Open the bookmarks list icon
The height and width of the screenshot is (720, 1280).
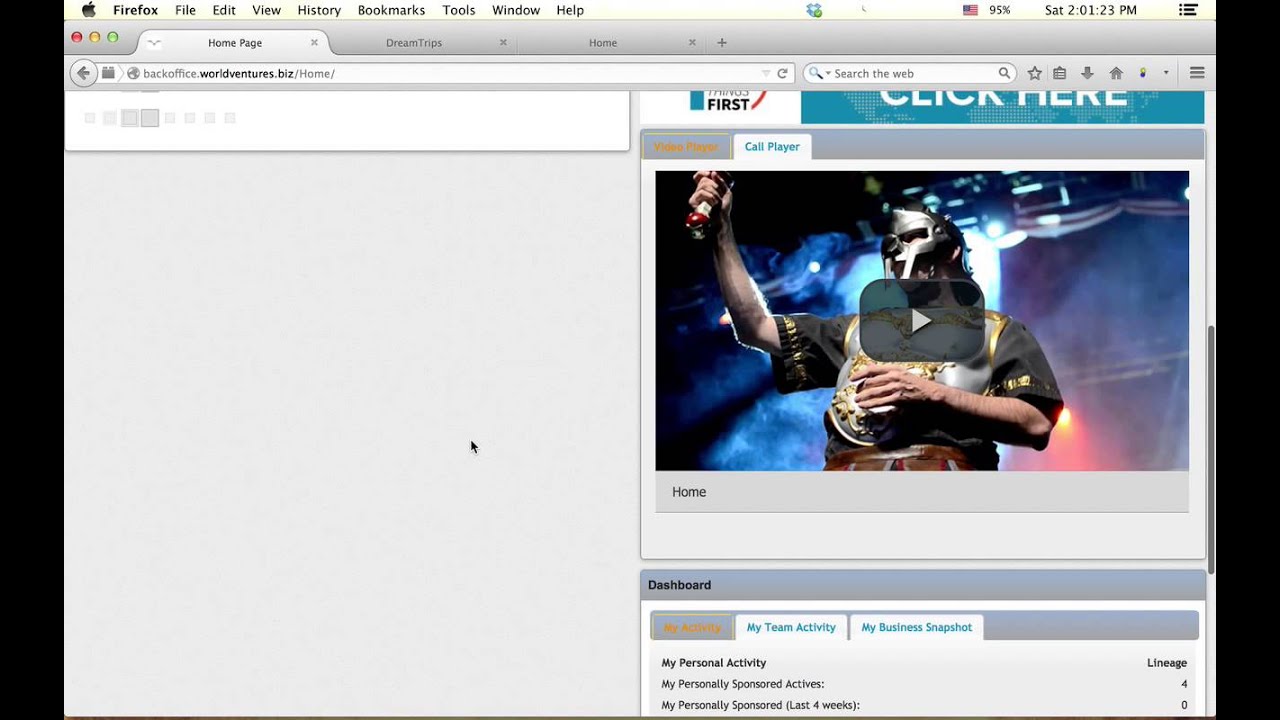pos(1060,73)
